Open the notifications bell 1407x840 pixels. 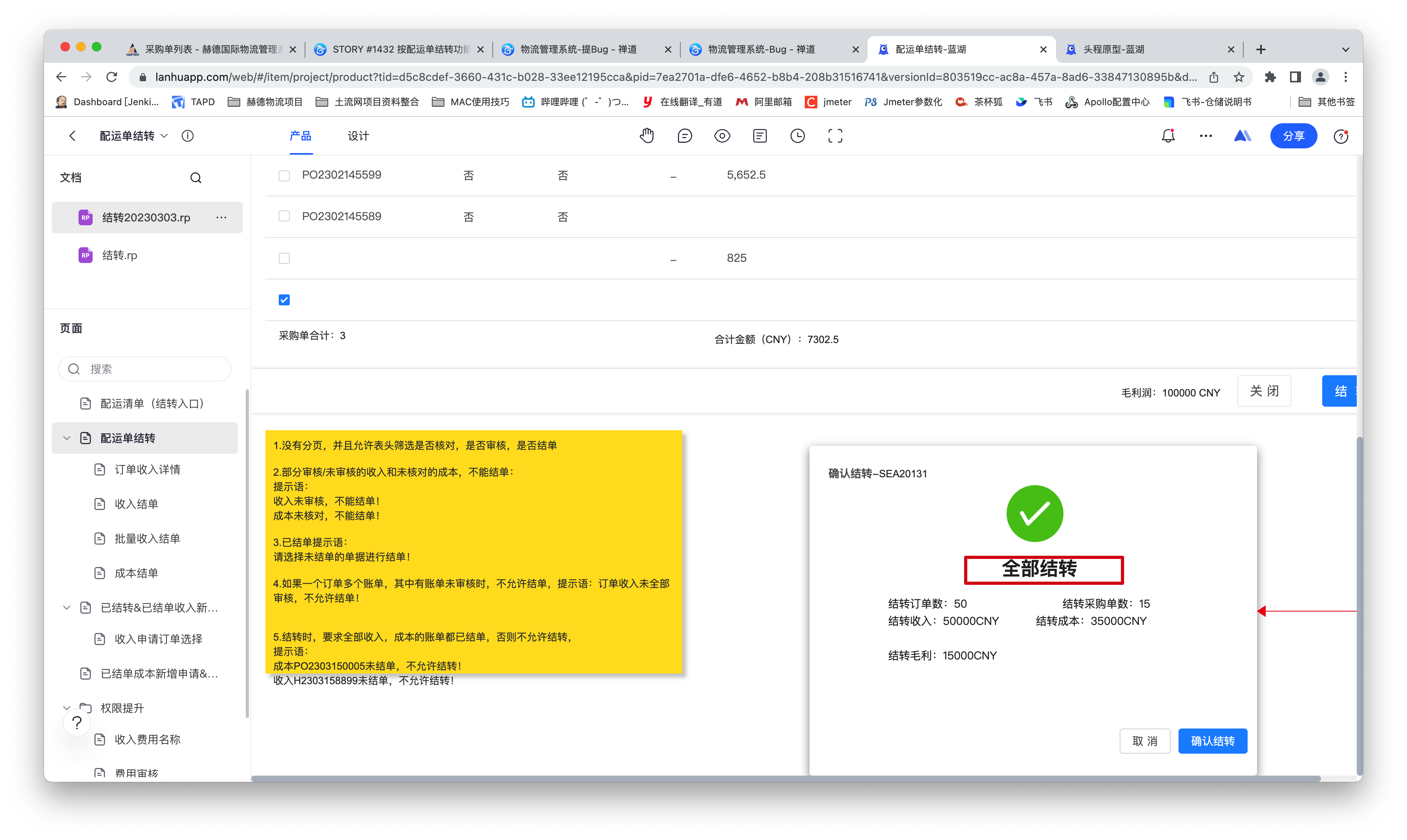[1168, 136]
